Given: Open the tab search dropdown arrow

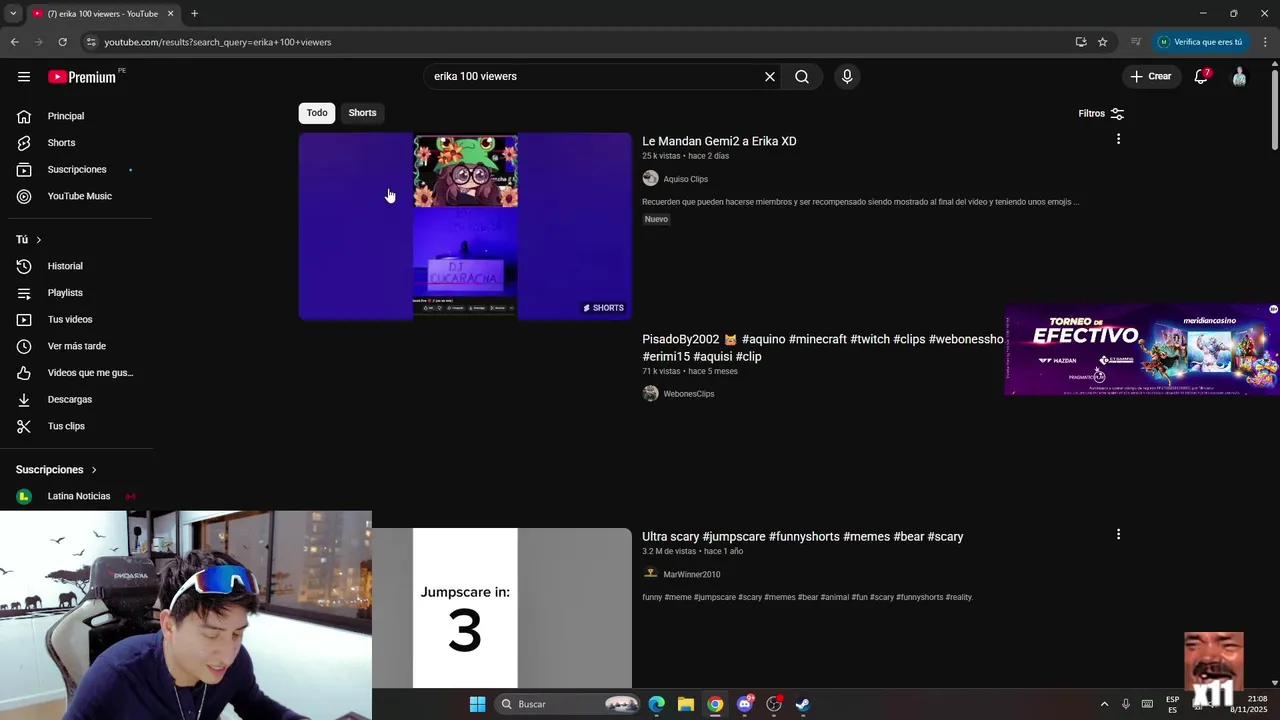Looking at the screenshot, I should click(12, 13).
